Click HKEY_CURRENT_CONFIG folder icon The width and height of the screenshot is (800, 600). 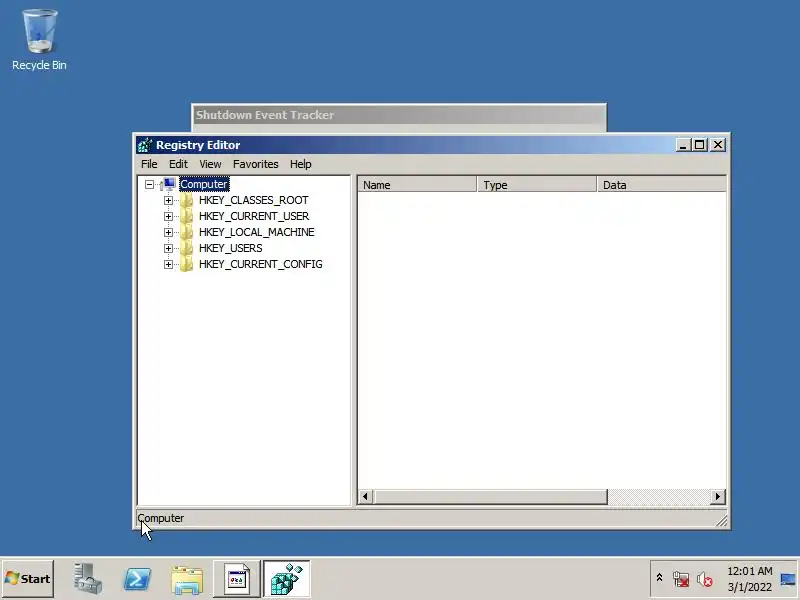[186, 264]
